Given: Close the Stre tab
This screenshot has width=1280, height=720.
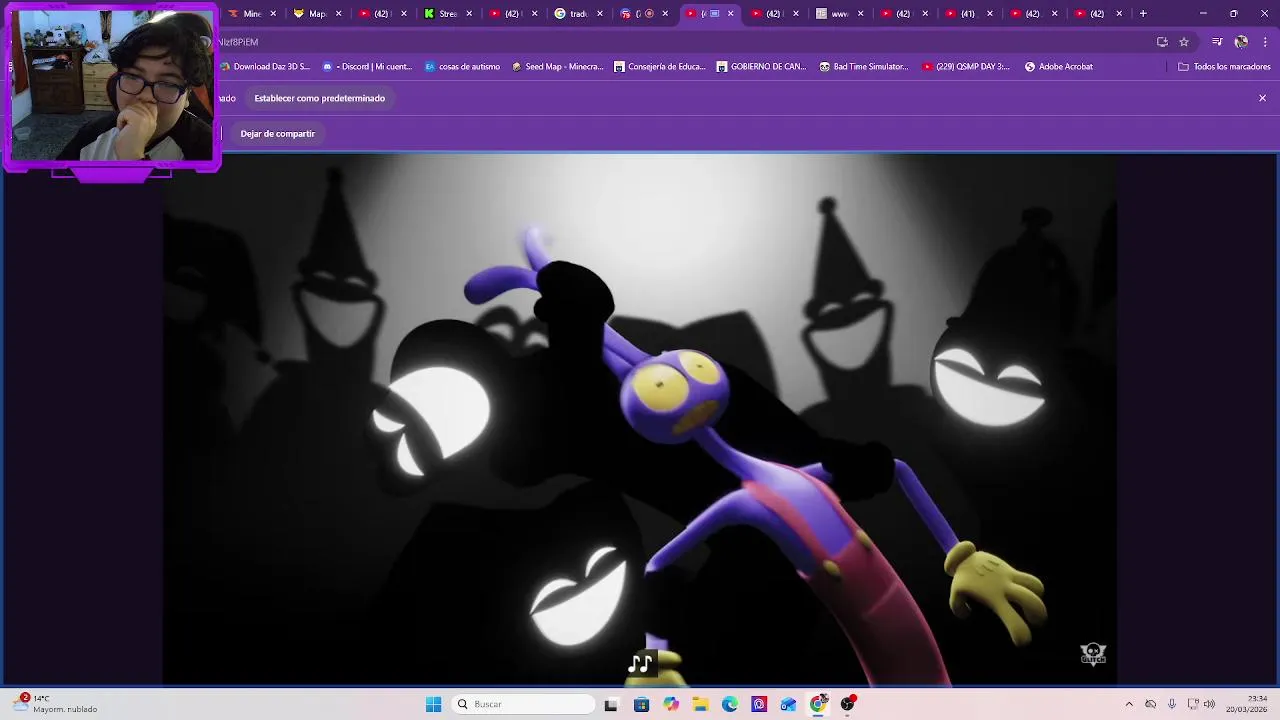Looking at the screenshot, I should click(x=469, y=14).
